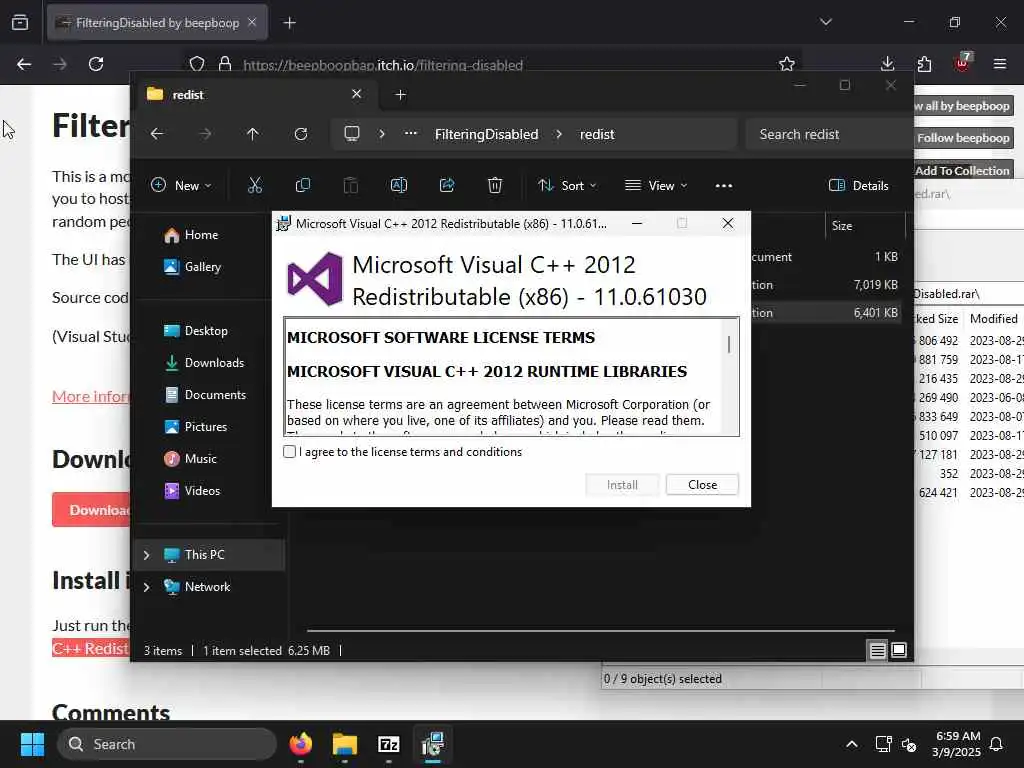Click Rename icon in Explorer toolbar
The height and width of the screenshot is (768, 1024).
[x=398, y=185]
